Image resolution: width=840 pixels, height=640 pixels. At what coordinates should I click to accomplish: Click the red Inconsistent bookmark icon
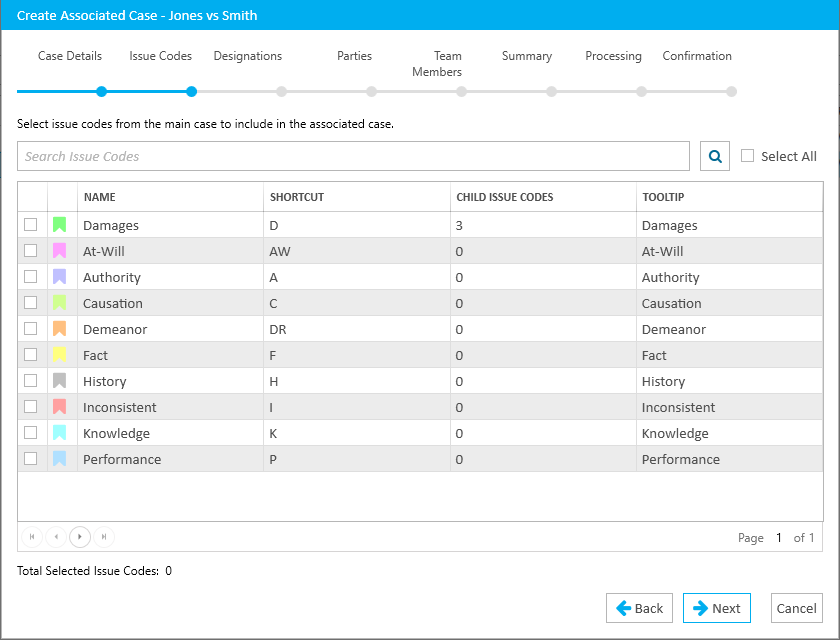coord(60,407)
